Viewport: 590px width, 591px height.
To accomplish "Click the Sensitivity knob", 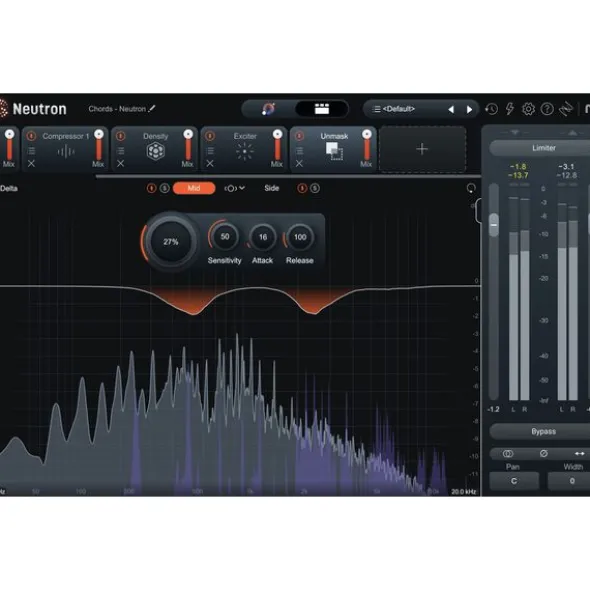I will [x=225, y=237].
